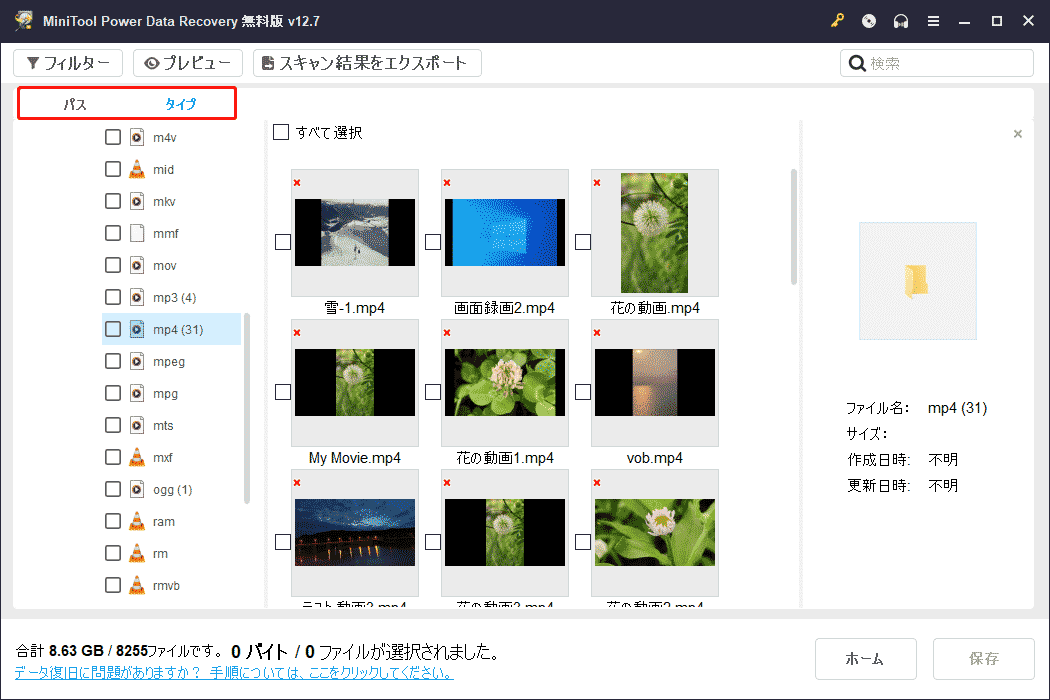Expand the ogg (1) file type entry
1050x700 pixels.
[x=170, y=489]
